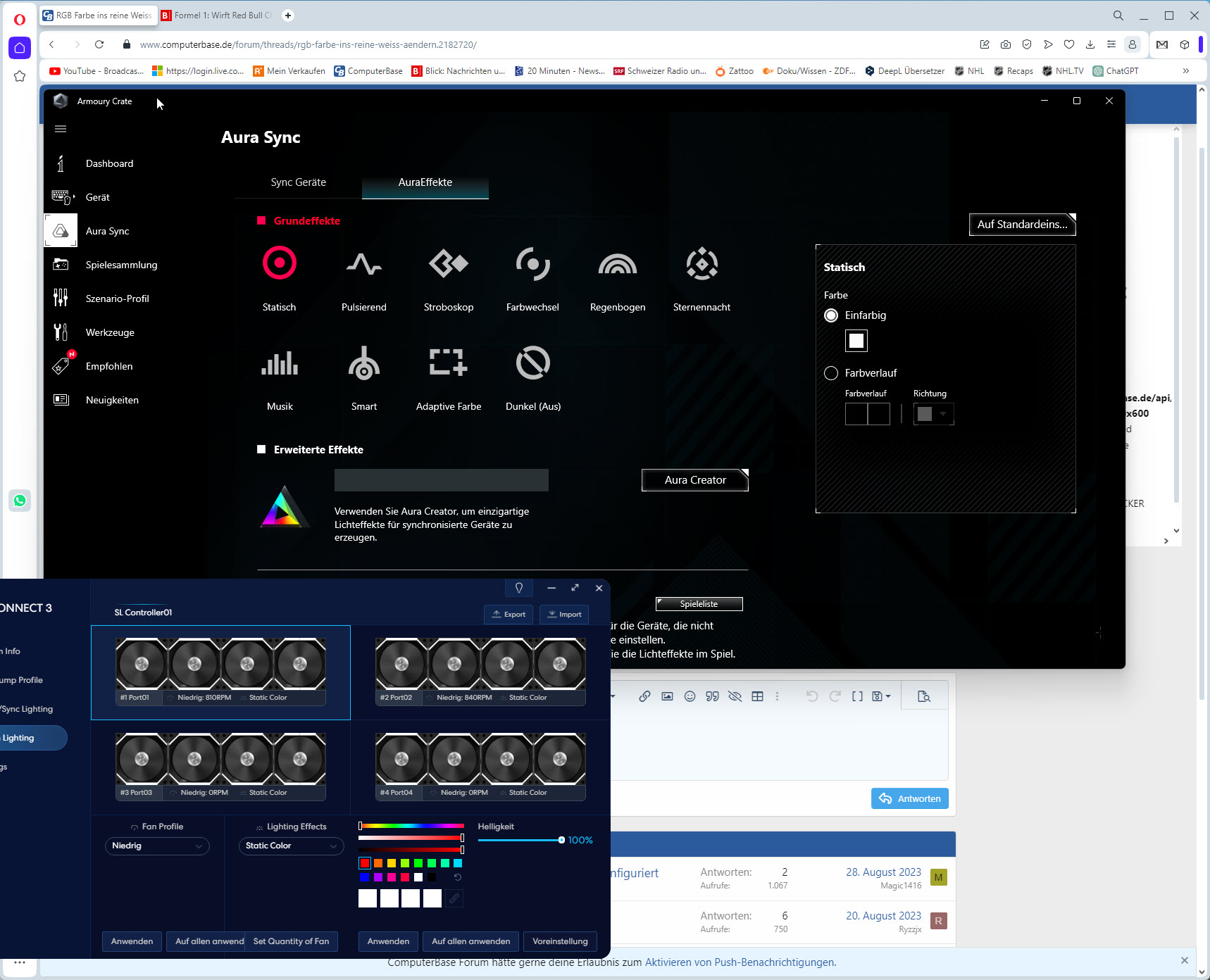Click Import in L-Connect
Viewport: 1210px width, 980px height.
[565, 615]
